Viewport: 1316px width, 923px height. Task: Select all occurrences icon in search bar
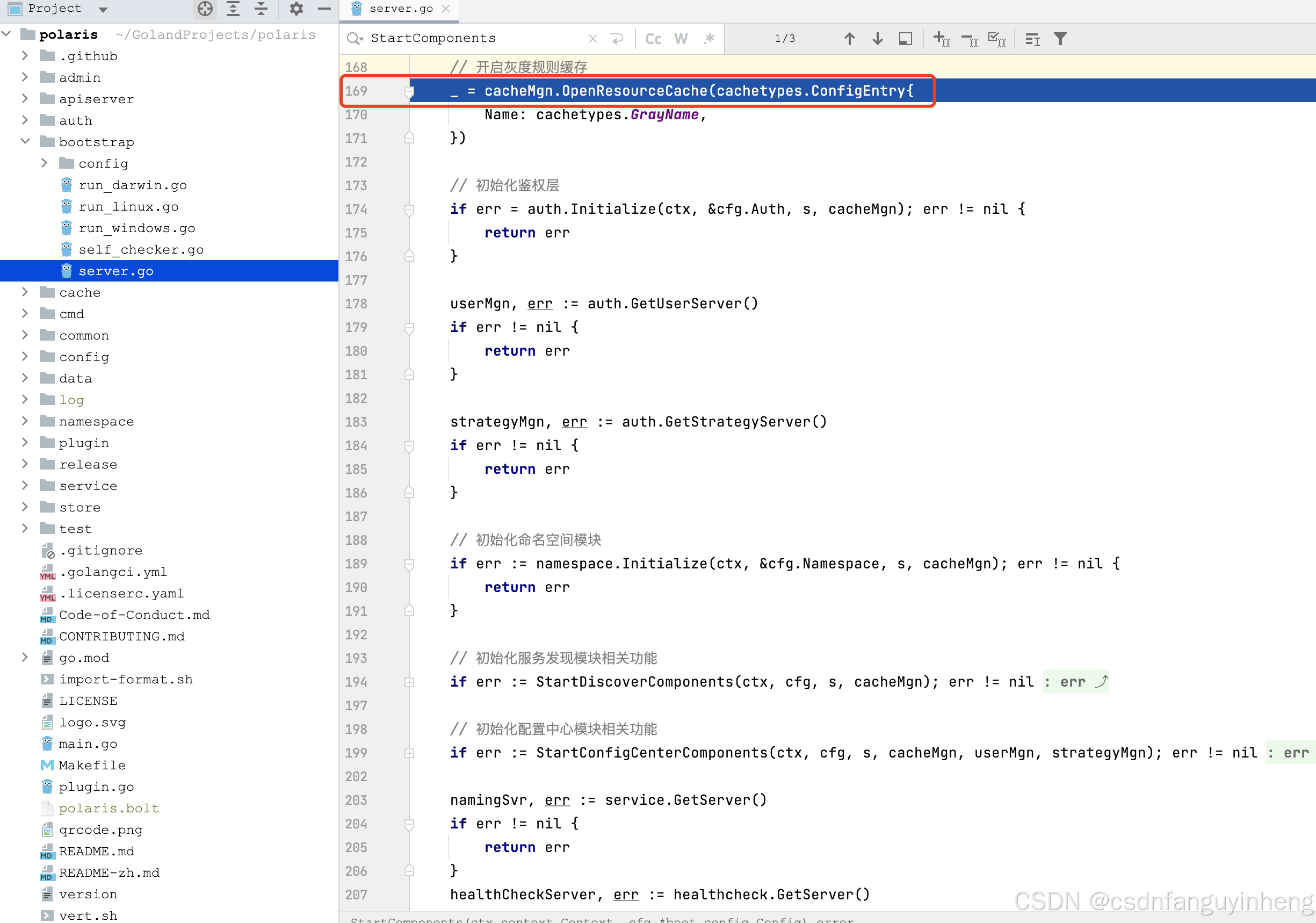coord(997,38)
